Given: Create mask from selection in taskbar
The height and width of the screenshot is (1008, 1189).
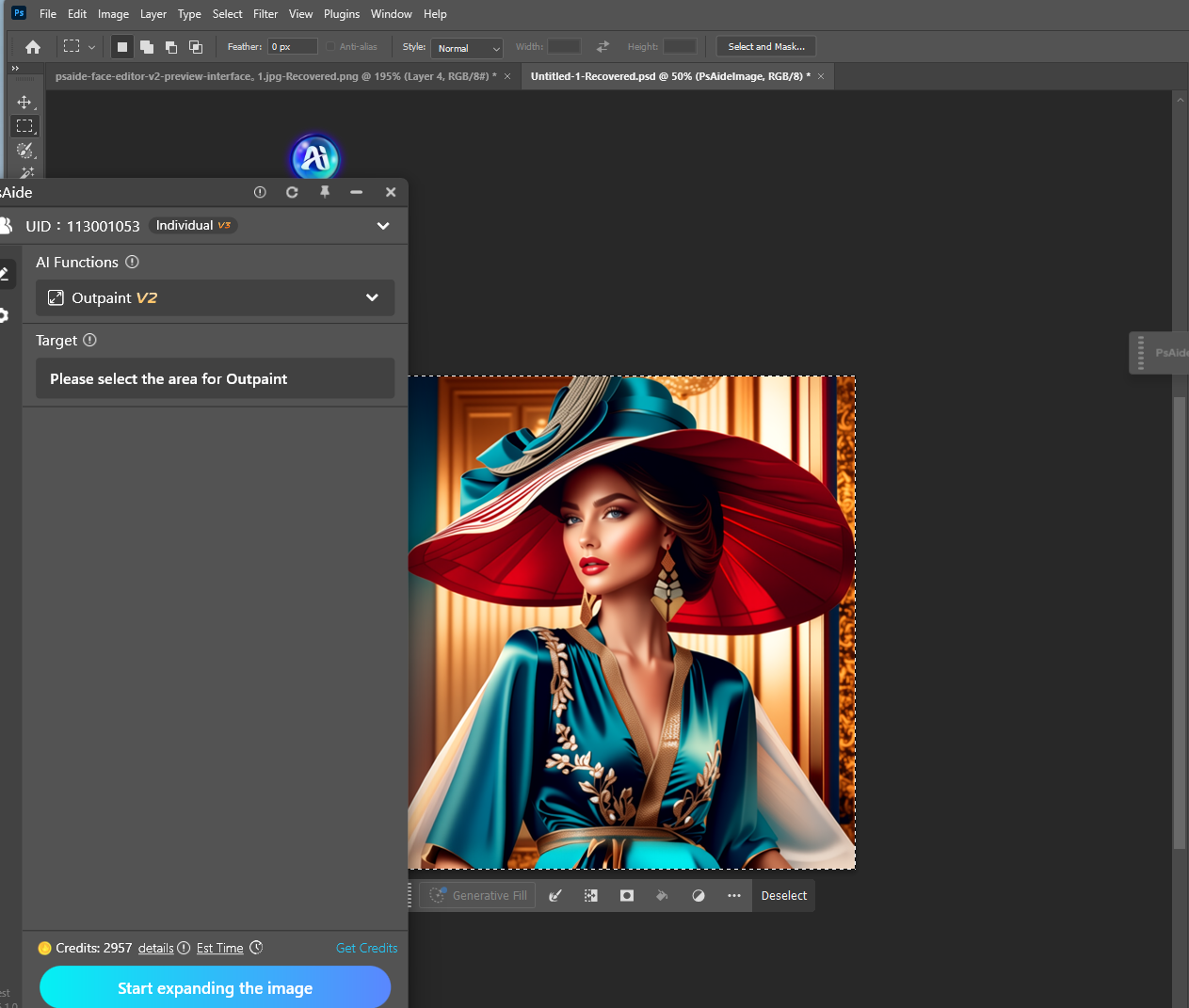Looking at the screenshot, I should [626, 896].
